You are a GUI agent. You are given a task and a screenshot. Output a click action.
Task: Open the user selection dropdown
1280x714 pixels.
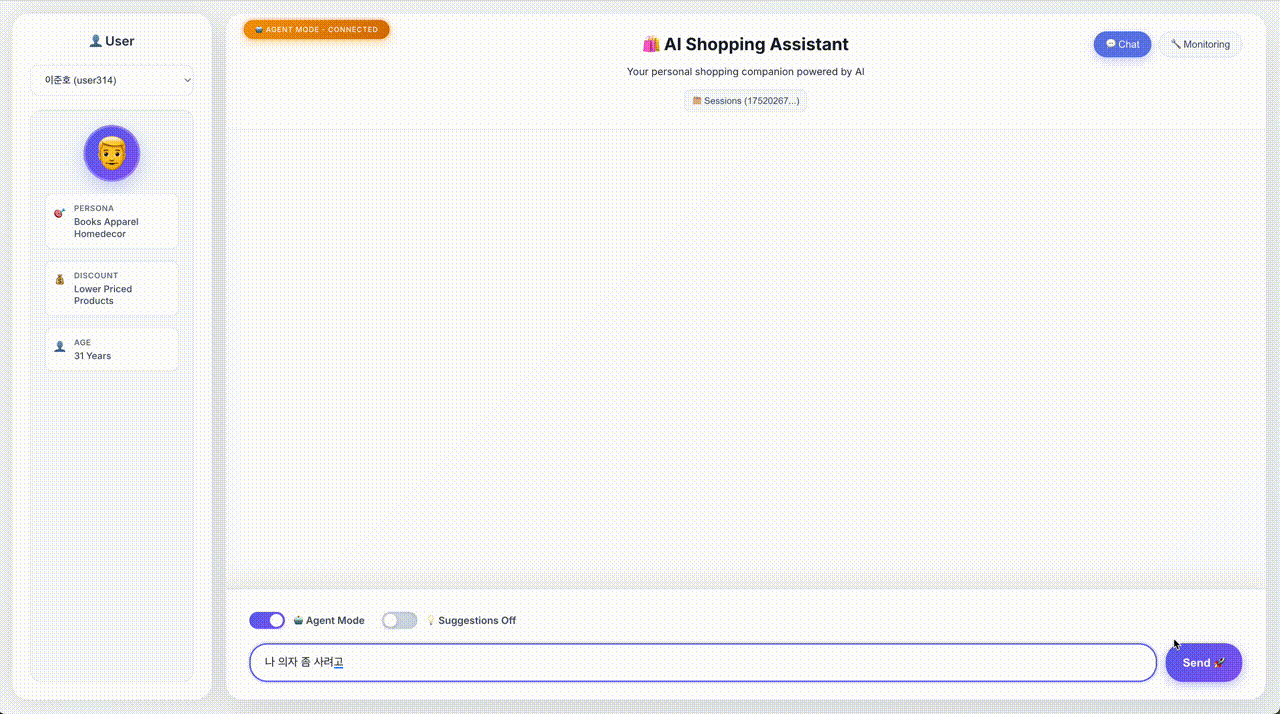coord(112,80)
